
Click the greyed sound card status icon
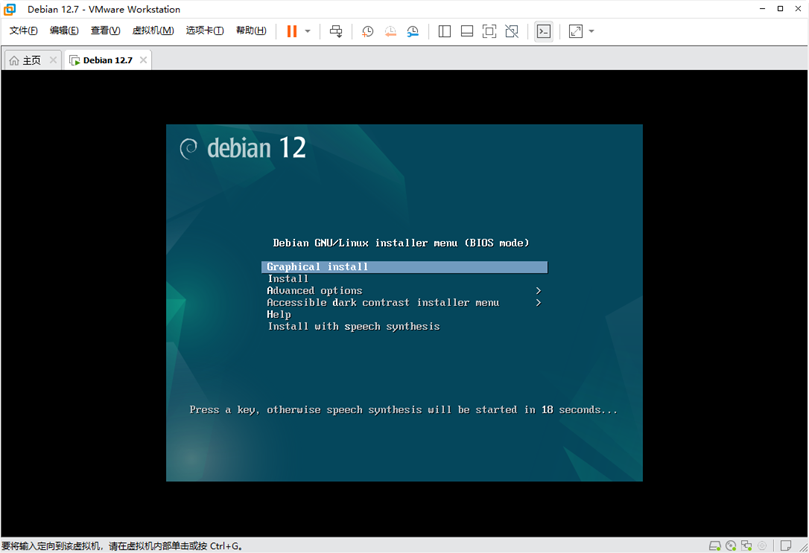pos(762,546)
